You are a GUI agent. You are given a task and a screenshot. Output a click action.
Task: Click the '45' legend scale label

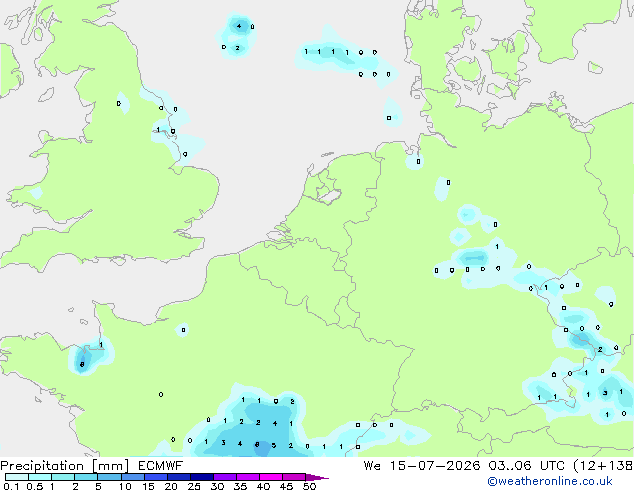point(286,486)
